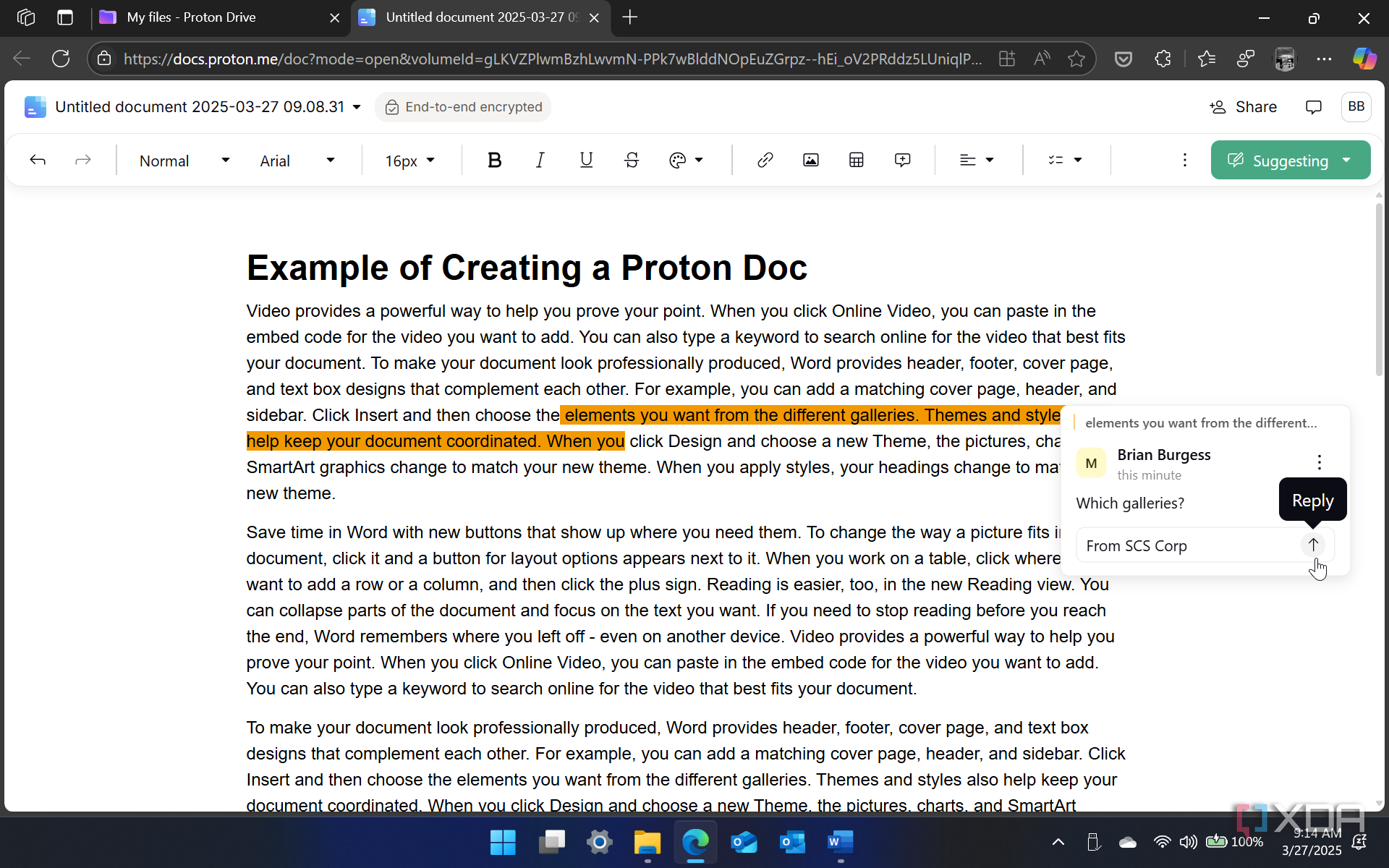The image size is (1389, 868).
Task: Insert a table from toolbar
Action: [857, 160]
